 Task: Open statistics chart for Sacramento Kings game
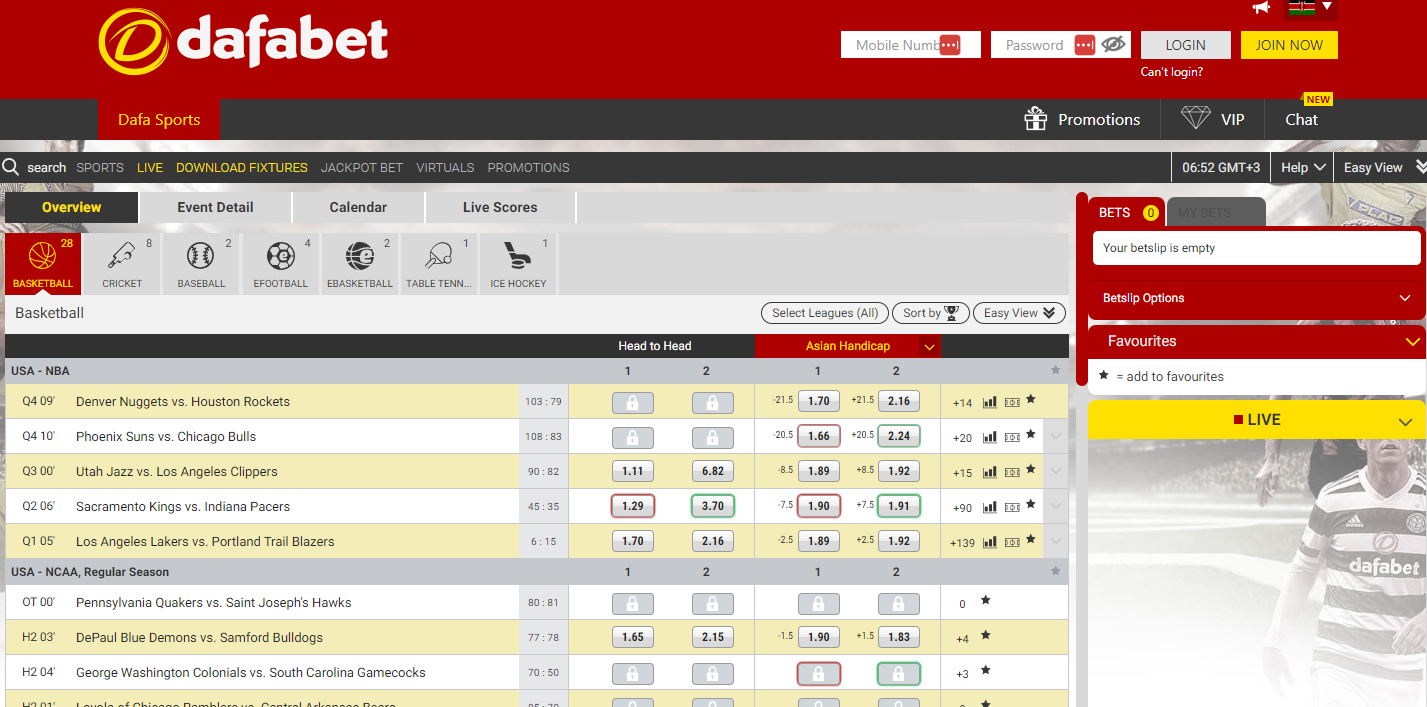[990, 507]
